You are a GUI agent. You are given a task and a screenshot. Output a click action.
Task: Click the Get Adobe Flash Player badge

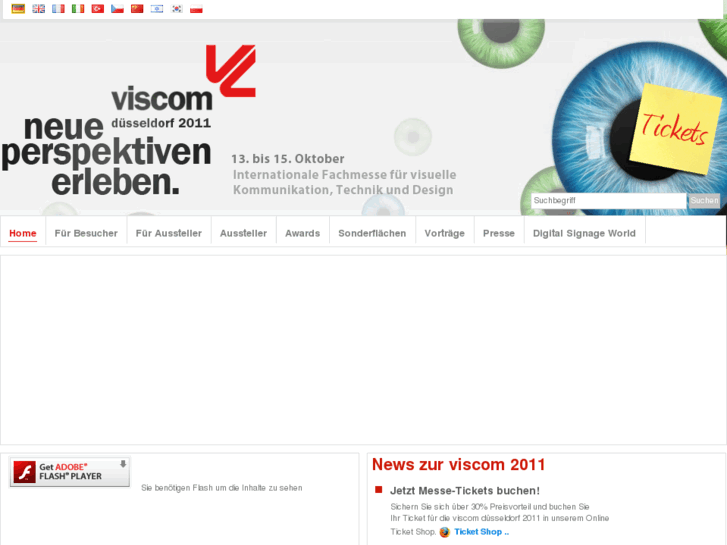pos(70,472)
